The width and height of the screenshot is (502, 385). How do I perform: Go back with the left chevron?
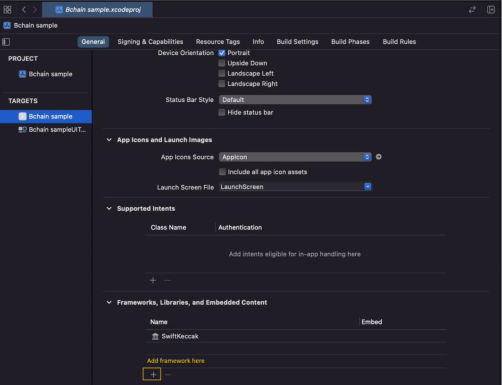[24, 10]
